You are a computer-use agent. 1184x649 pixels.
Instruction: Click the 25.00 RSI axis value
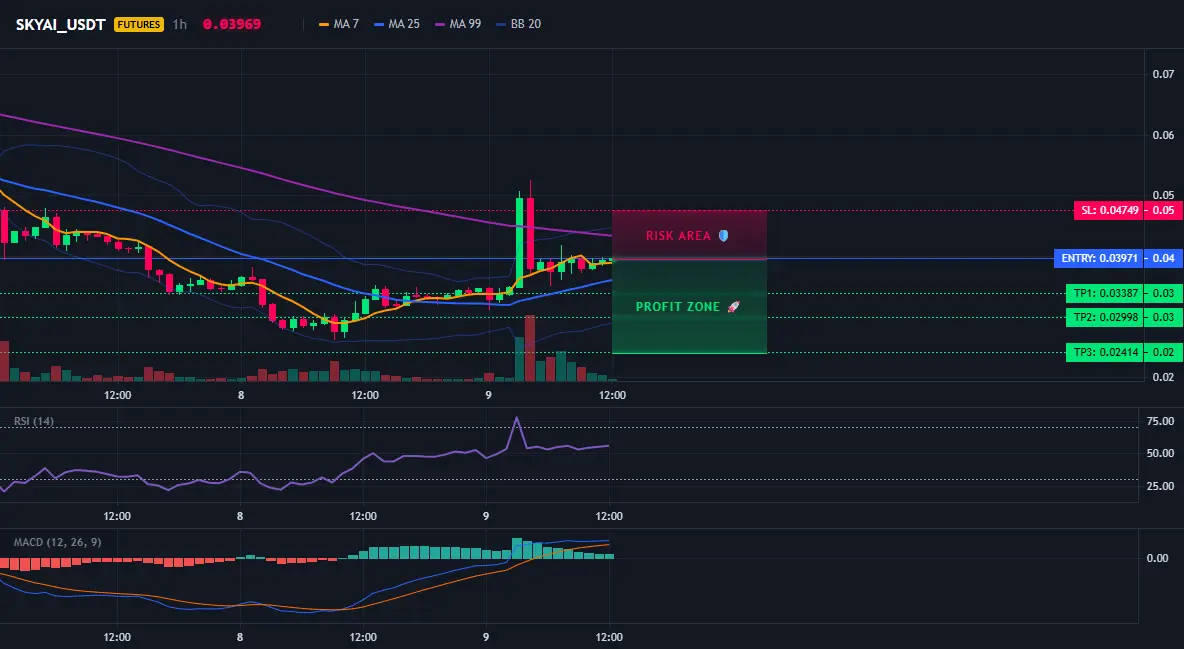click(1161, 486)
